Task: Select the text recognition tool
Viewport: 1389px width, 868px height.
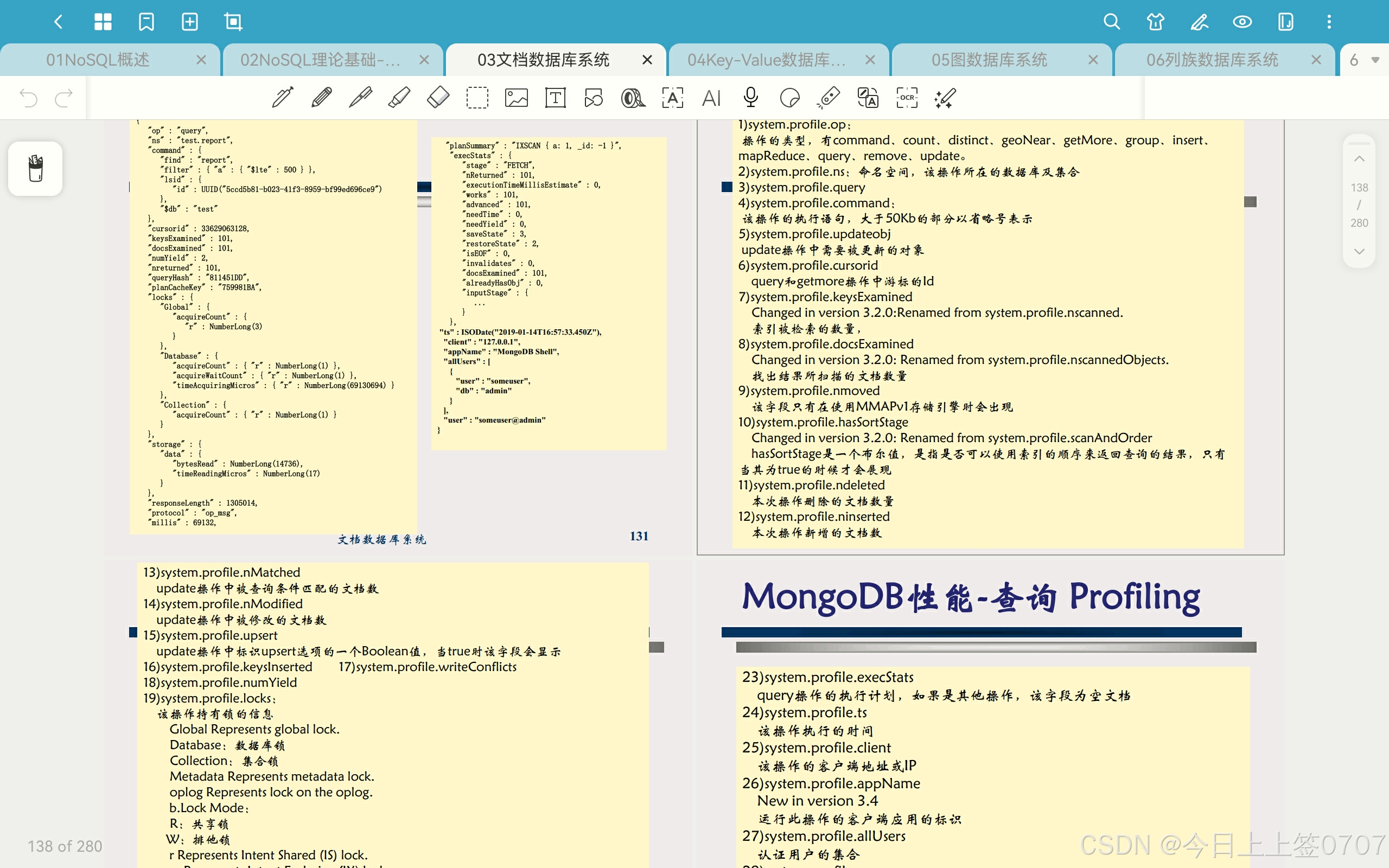Action: pos(672,98)
